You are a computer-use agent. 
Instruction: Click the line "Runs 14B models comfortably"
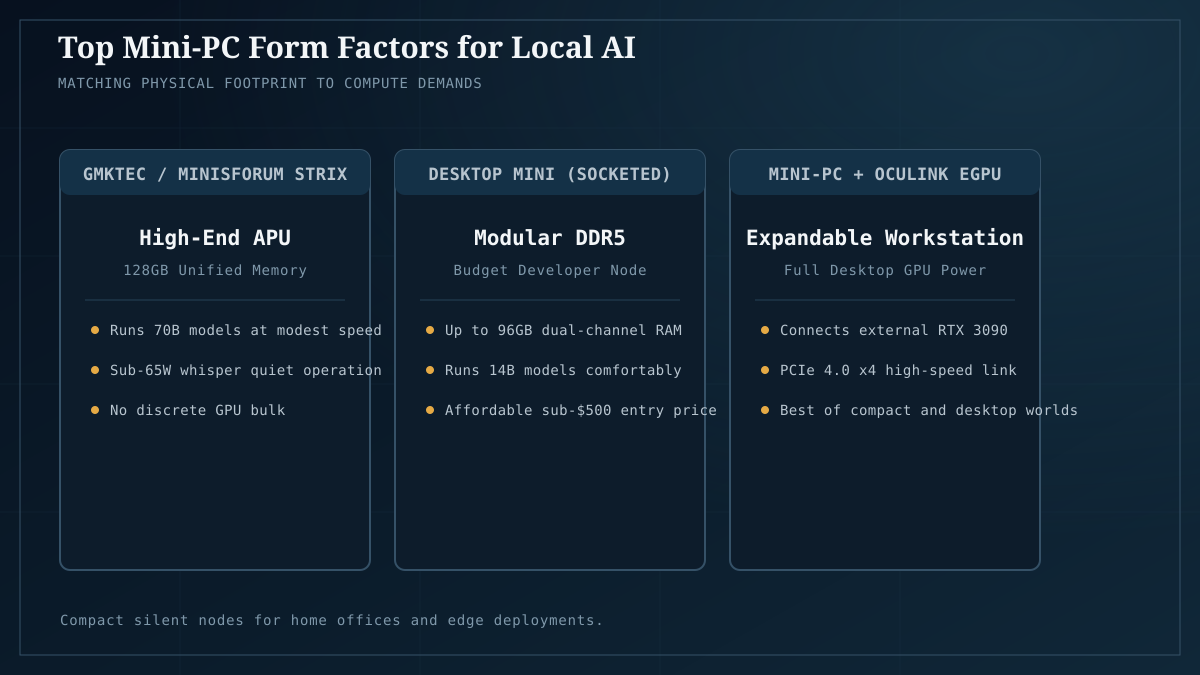(563, 370)
